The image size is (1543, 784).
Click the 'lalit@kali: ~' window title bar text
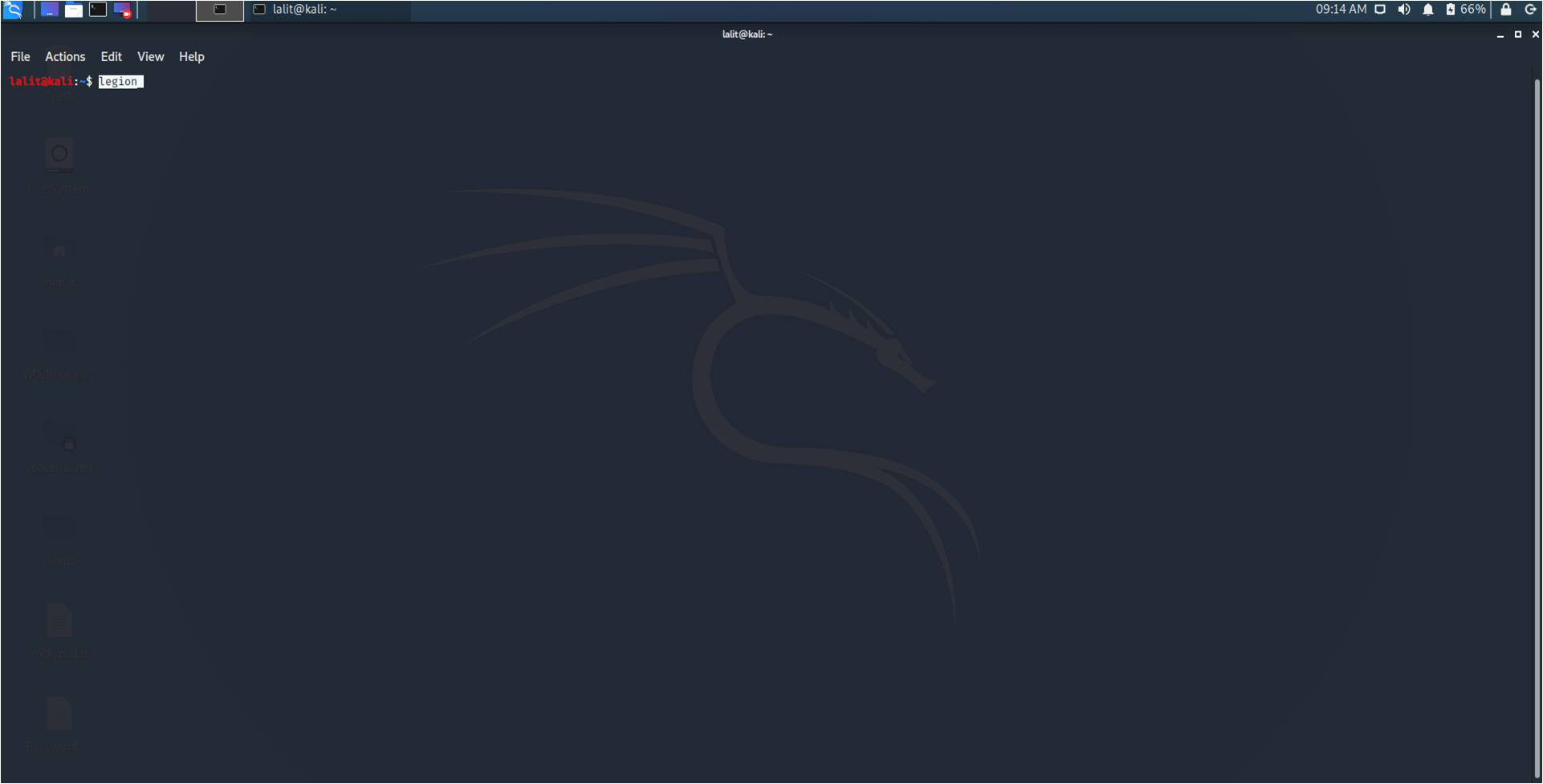point(747,35)
